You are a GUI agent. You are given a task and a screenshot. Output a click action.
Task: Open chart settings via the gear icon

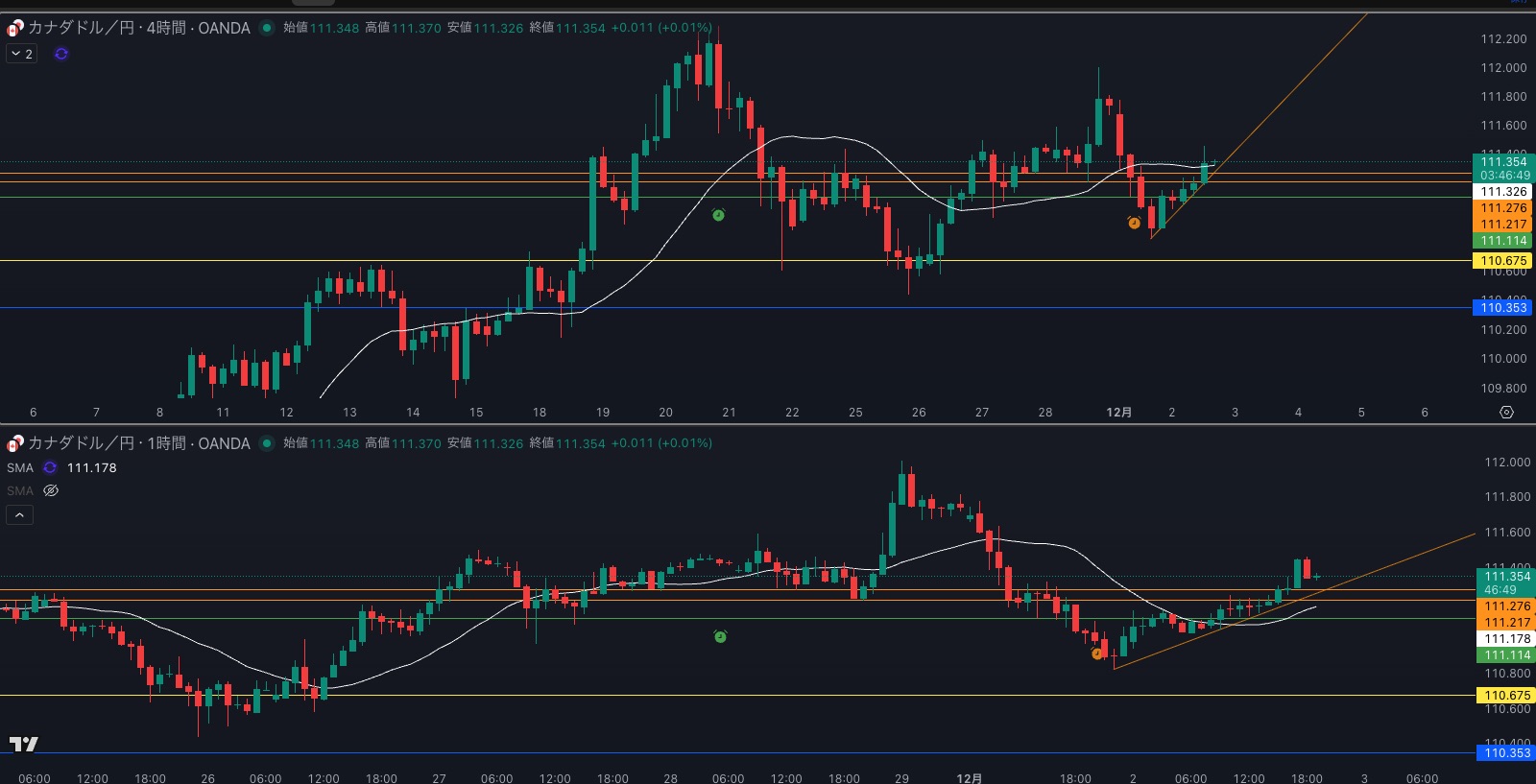pos(1506,412)
